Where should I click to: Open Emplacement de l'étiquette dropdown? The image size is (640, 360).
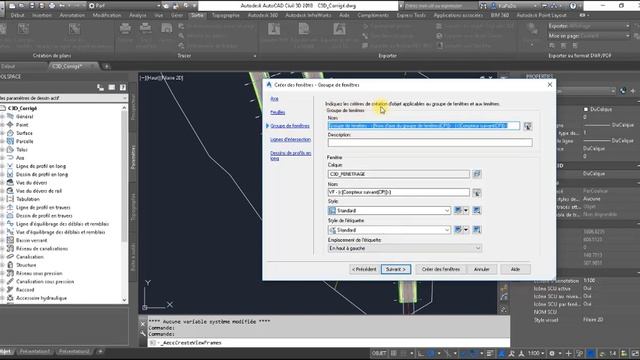478,248
